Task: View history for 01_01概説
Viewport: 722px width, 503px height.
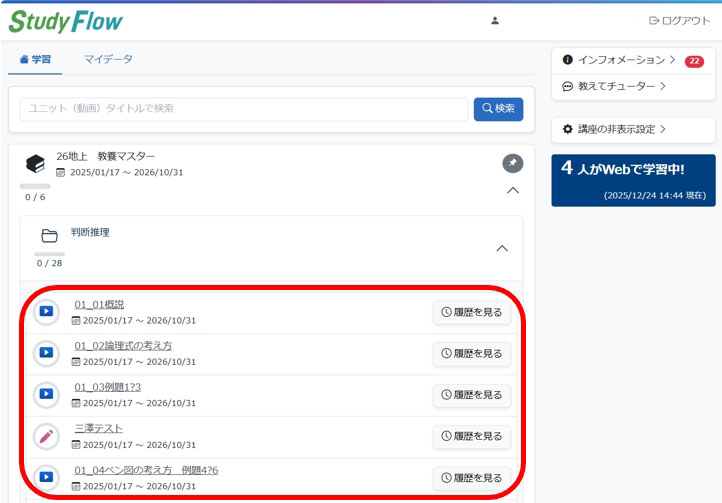Action: [472, 313]
